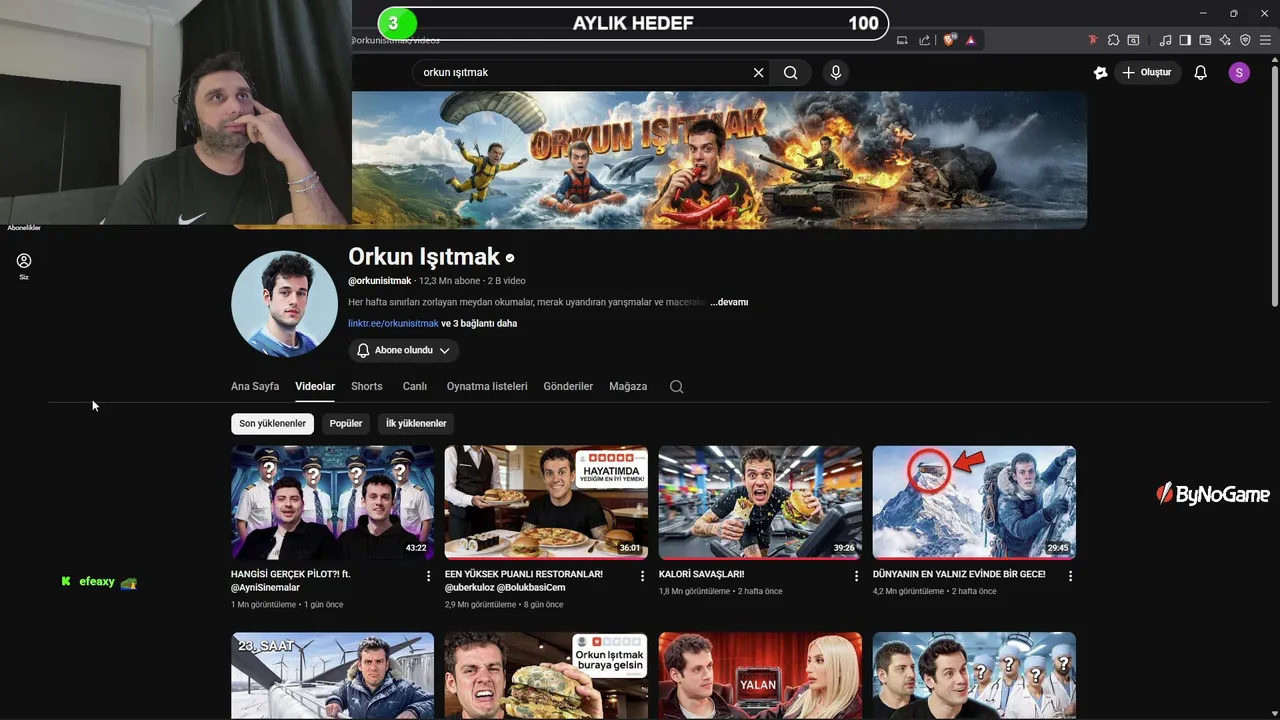
Task: Open options menu for DÜNYANIN EN YALNIZ EVİNDE video
Action: pos(1070,576)
